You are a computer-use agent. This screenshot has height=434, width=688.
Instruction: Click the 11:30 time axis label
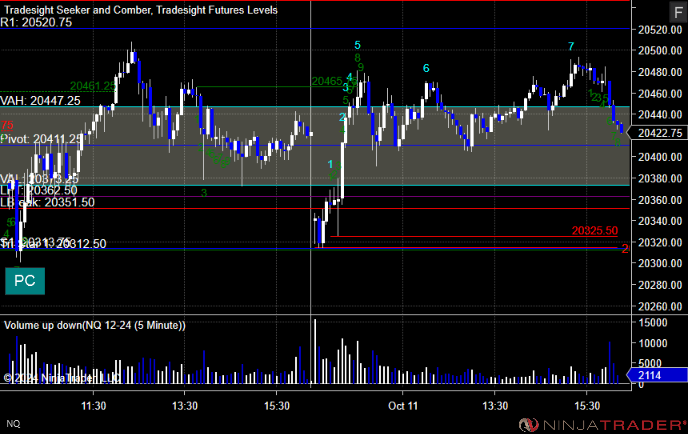click(x=93, y=406)
